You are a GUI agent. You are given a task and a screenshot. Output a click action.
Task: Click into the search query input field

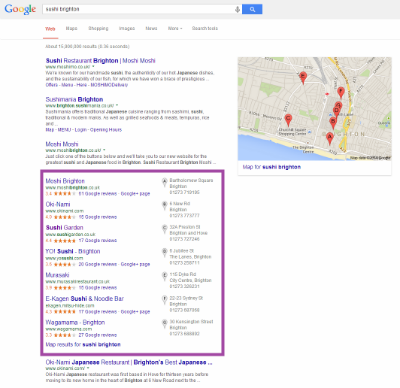(x=138, y=9)
